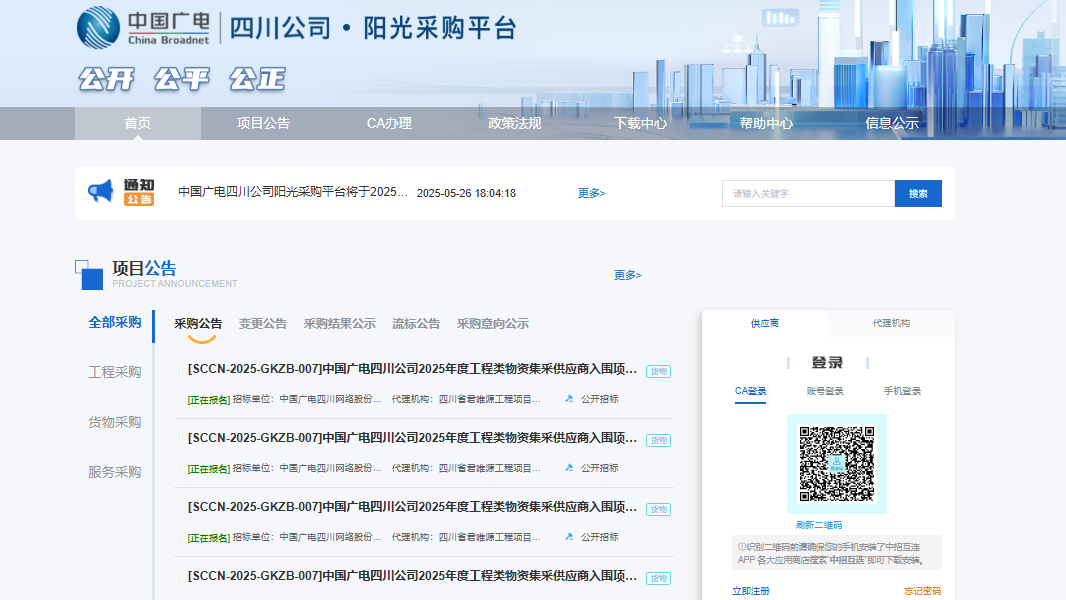This screenshot has width=1066, height=600.
Task: Click 更多> in the 项目公告 section header
Action: coord(627,275)
